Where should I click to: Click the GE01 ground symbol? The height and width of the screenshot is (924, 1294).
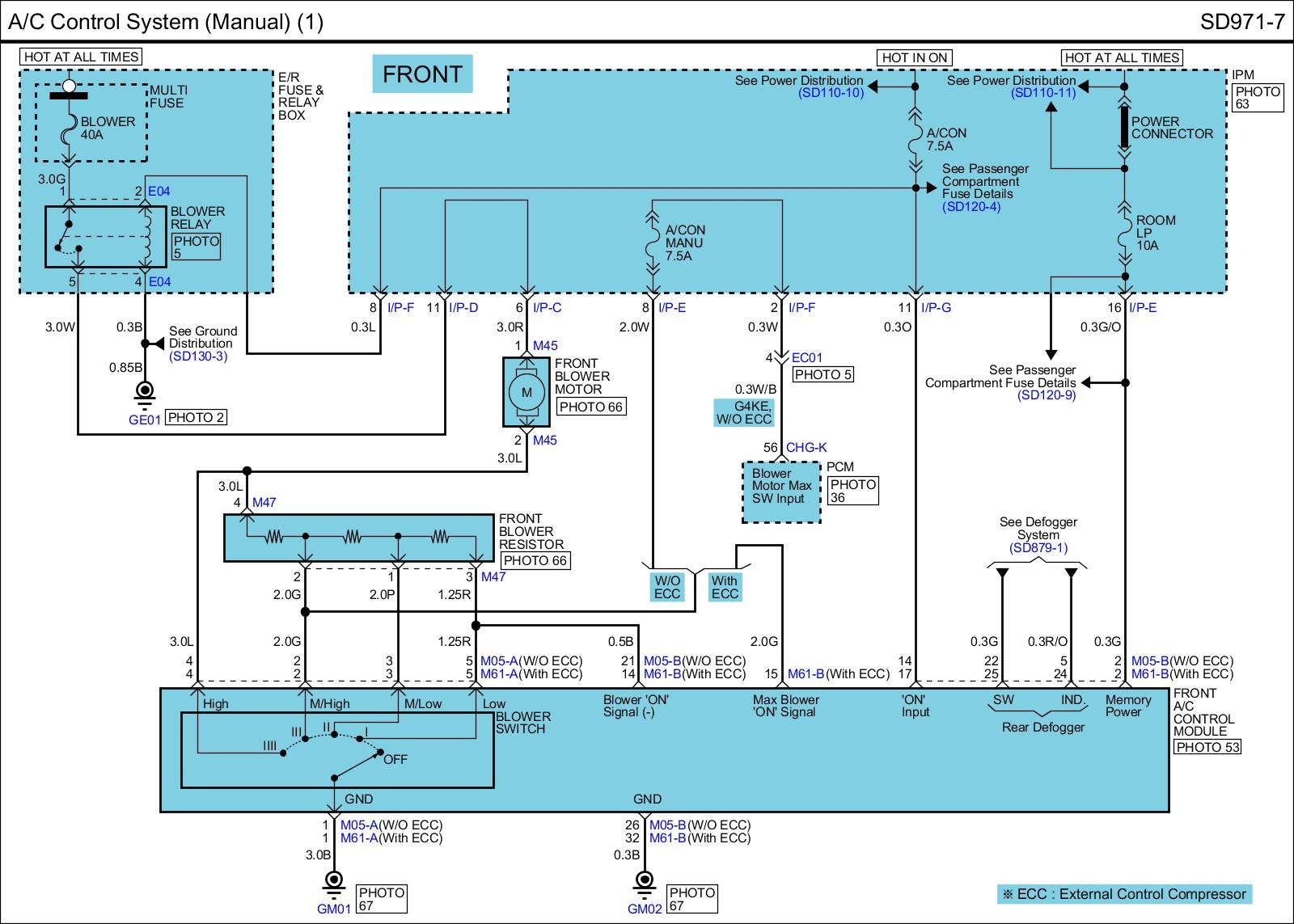click(x=145, y=392)
